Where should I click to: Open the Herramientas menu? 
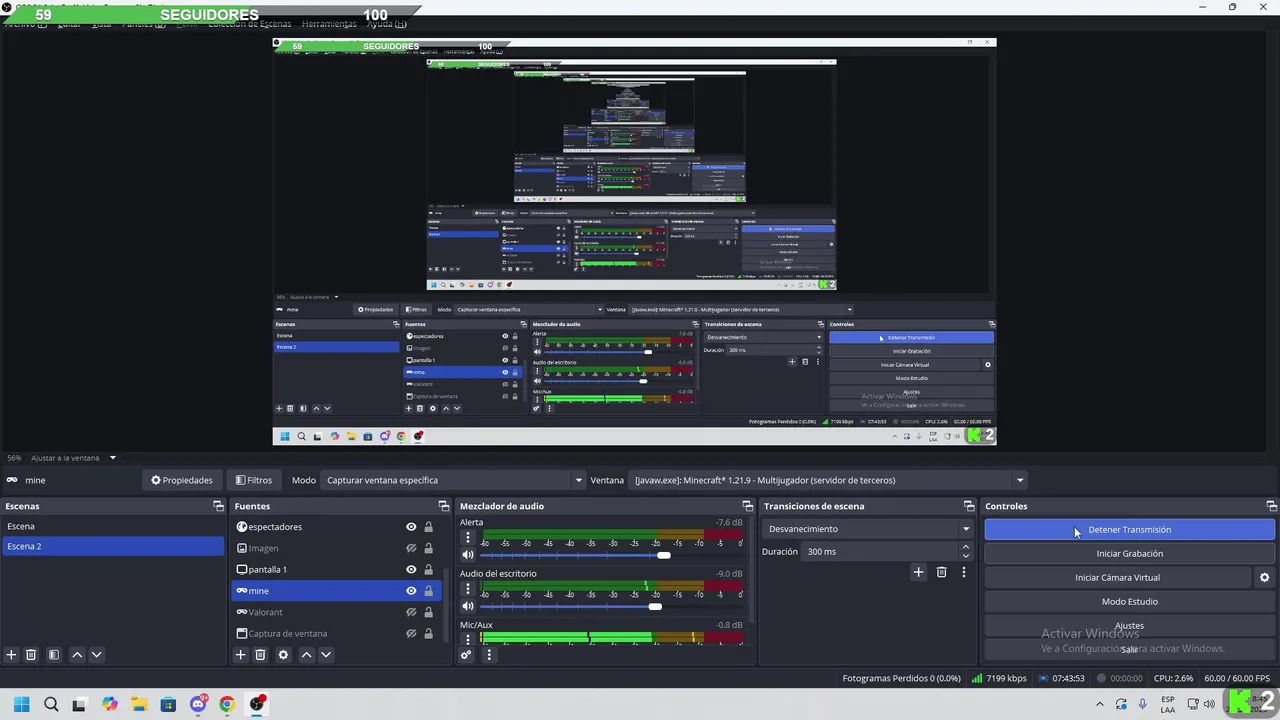pos(329,23)
